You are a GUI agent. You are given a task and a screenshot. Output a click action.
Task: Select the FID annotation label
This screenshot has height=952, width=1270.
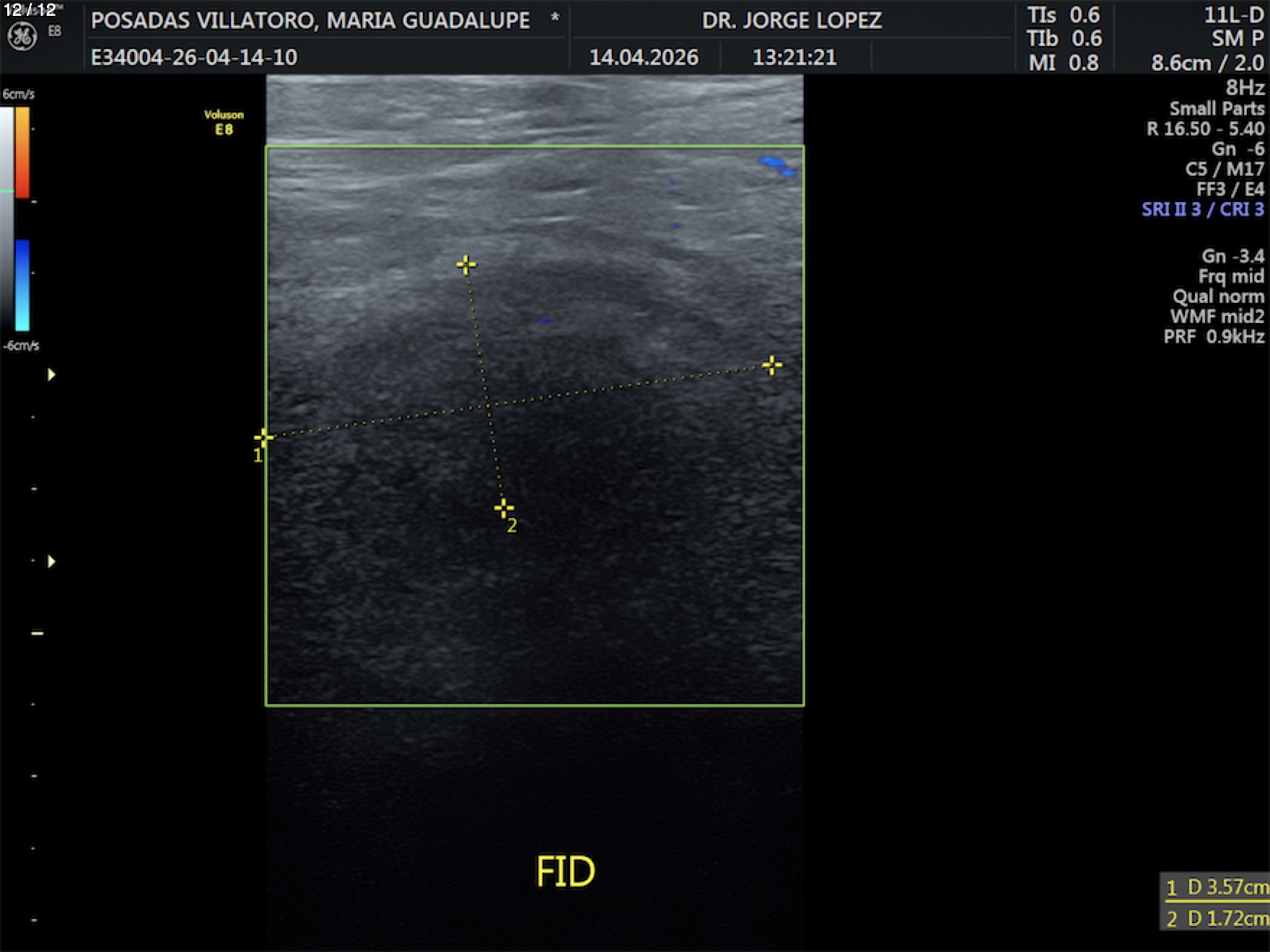(x=565, y=871)
